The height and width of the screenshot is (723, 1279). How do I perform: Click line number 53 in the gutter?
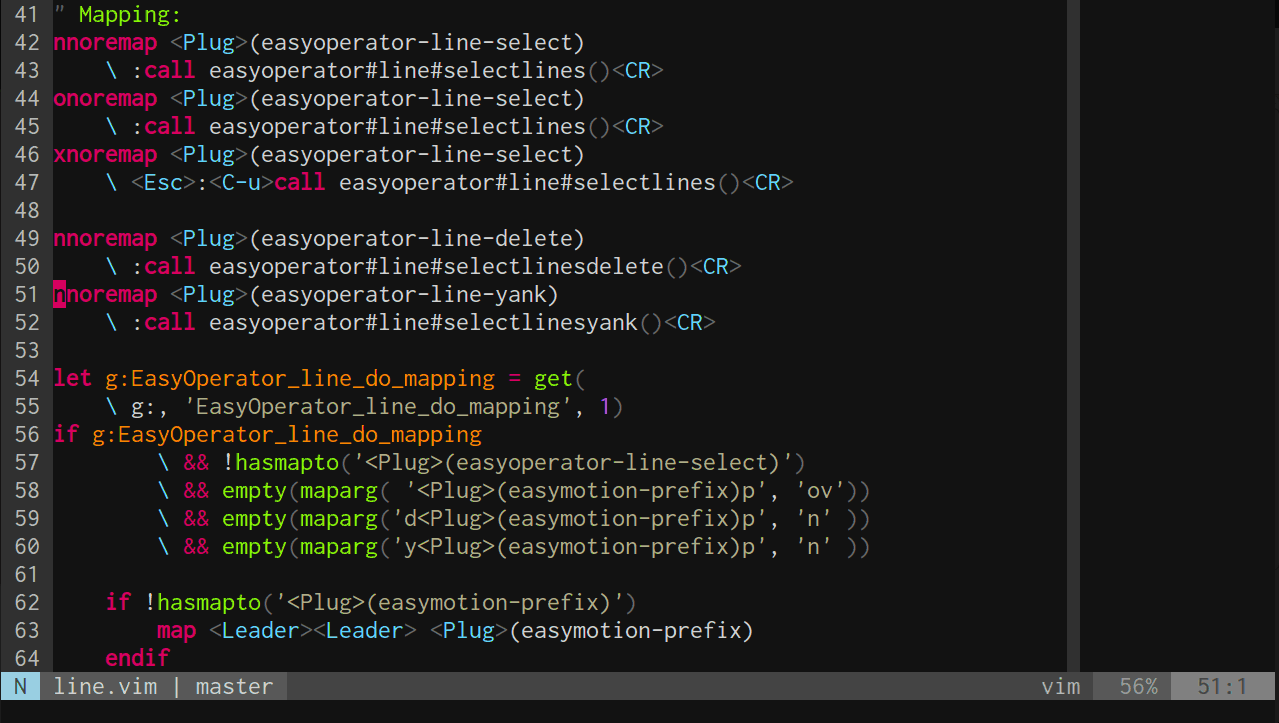27,351
